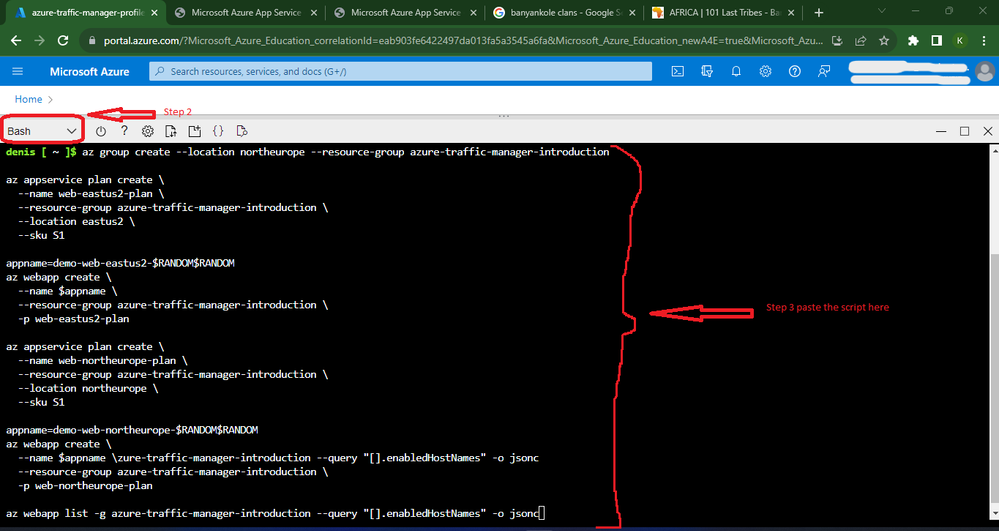This screenshot has height=531, width=999.
Task: Click the text '-p web-northeurope-plan'
Action: [x=85, y=486]
